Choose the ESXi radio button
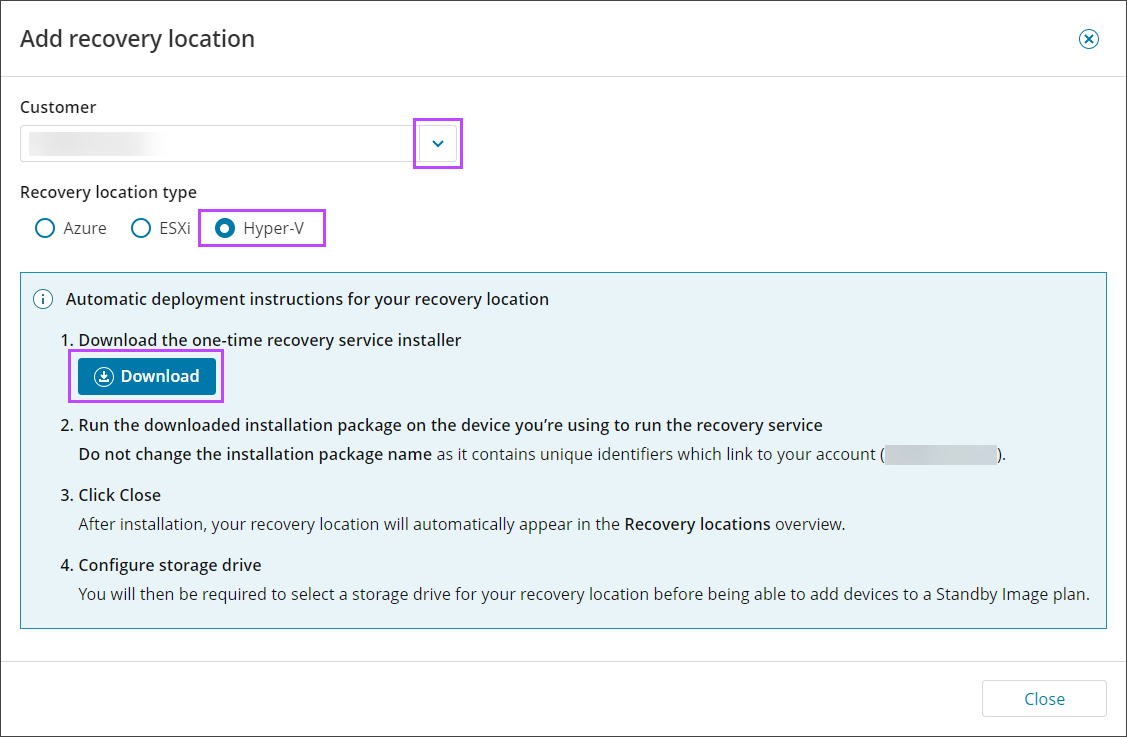 click(142, 228)
